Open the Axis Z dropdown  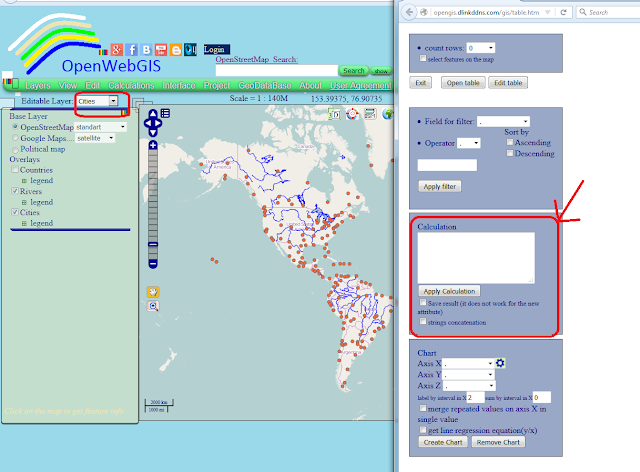click(x=469, y=385)
